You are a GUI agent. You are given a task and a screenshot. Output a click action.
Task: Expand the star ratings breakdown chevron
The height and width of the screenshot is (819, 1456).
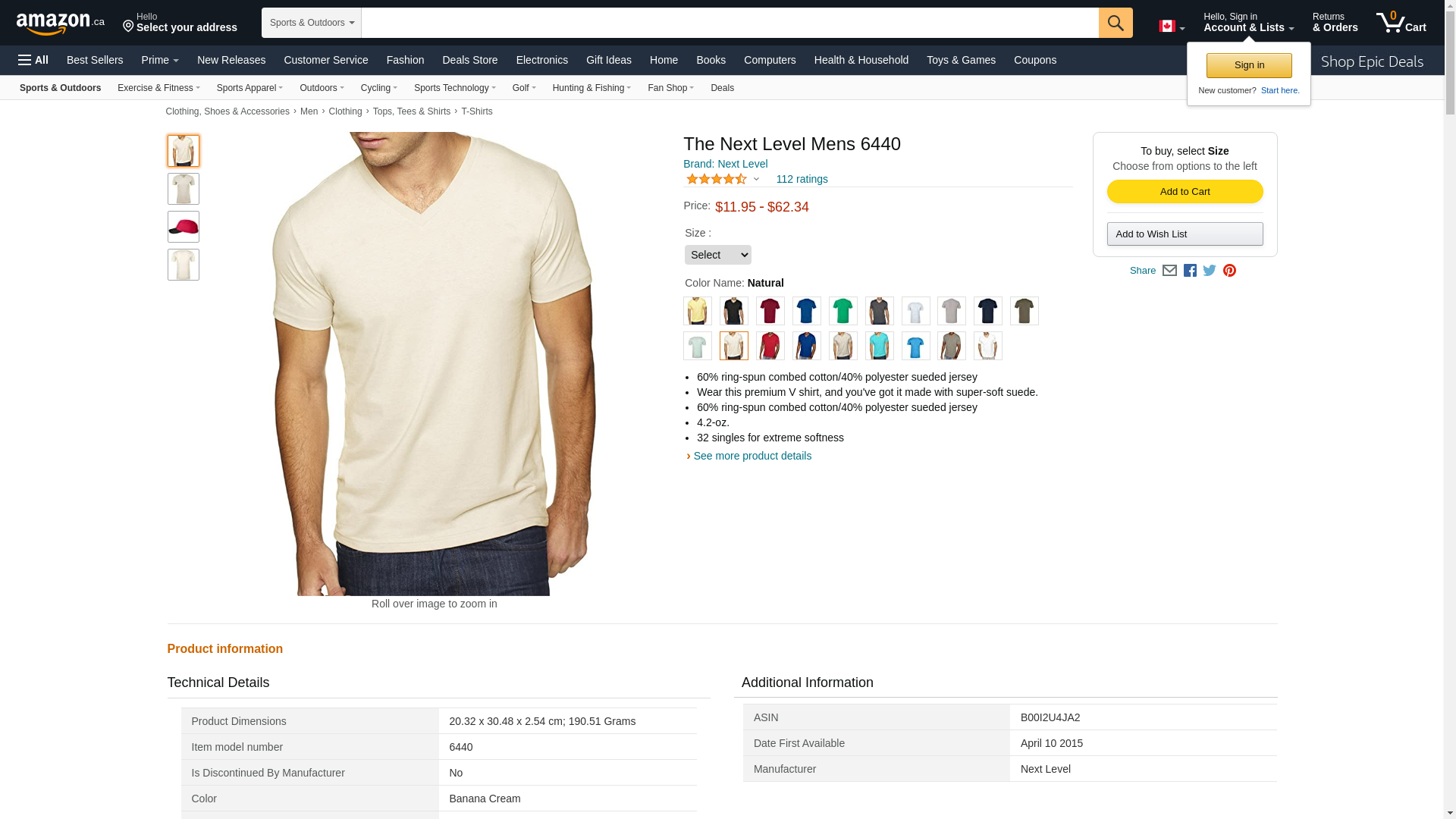756,180
